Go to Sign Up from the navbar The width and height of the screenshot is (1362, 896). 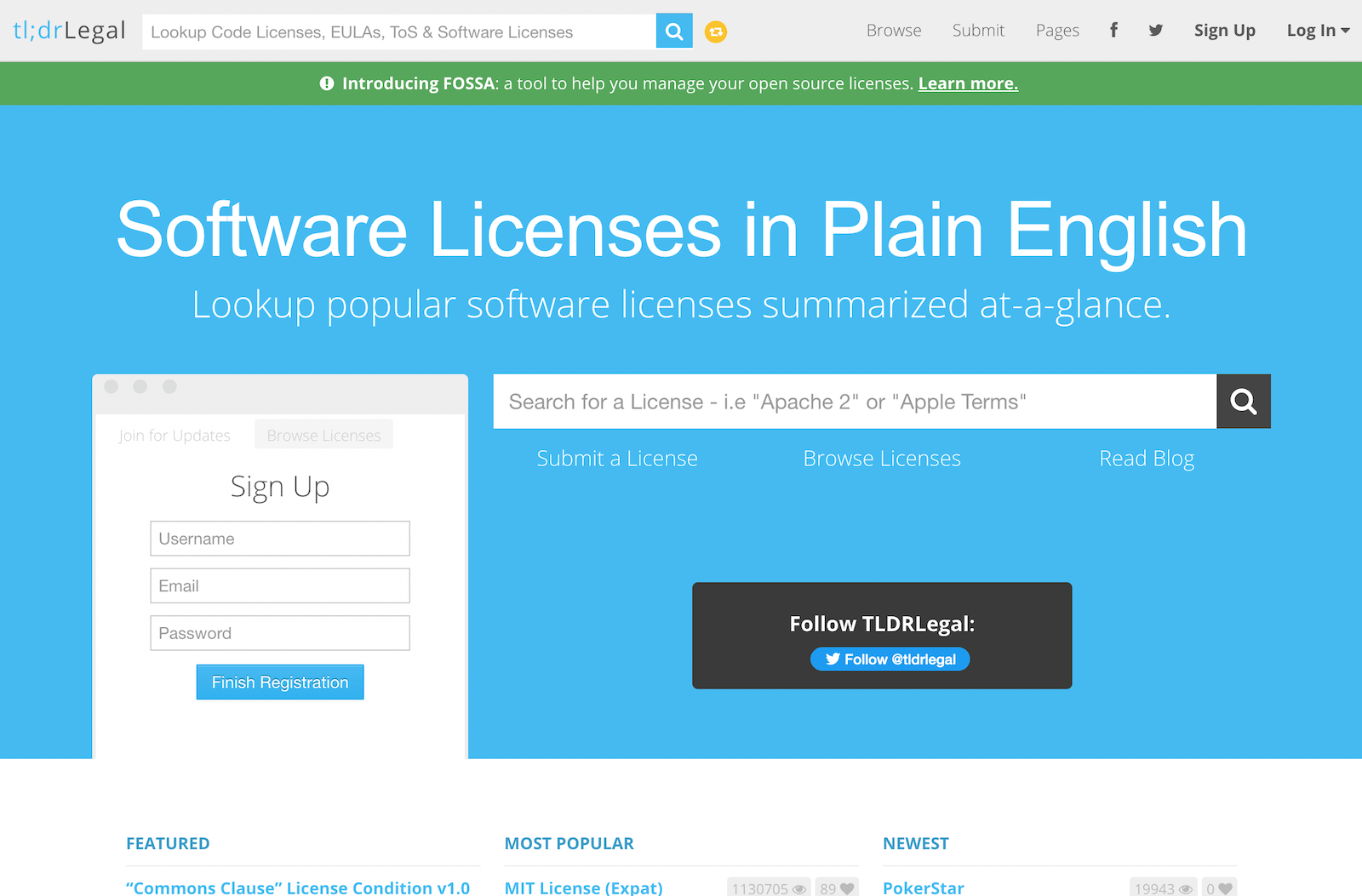[x=1224, y=31]
